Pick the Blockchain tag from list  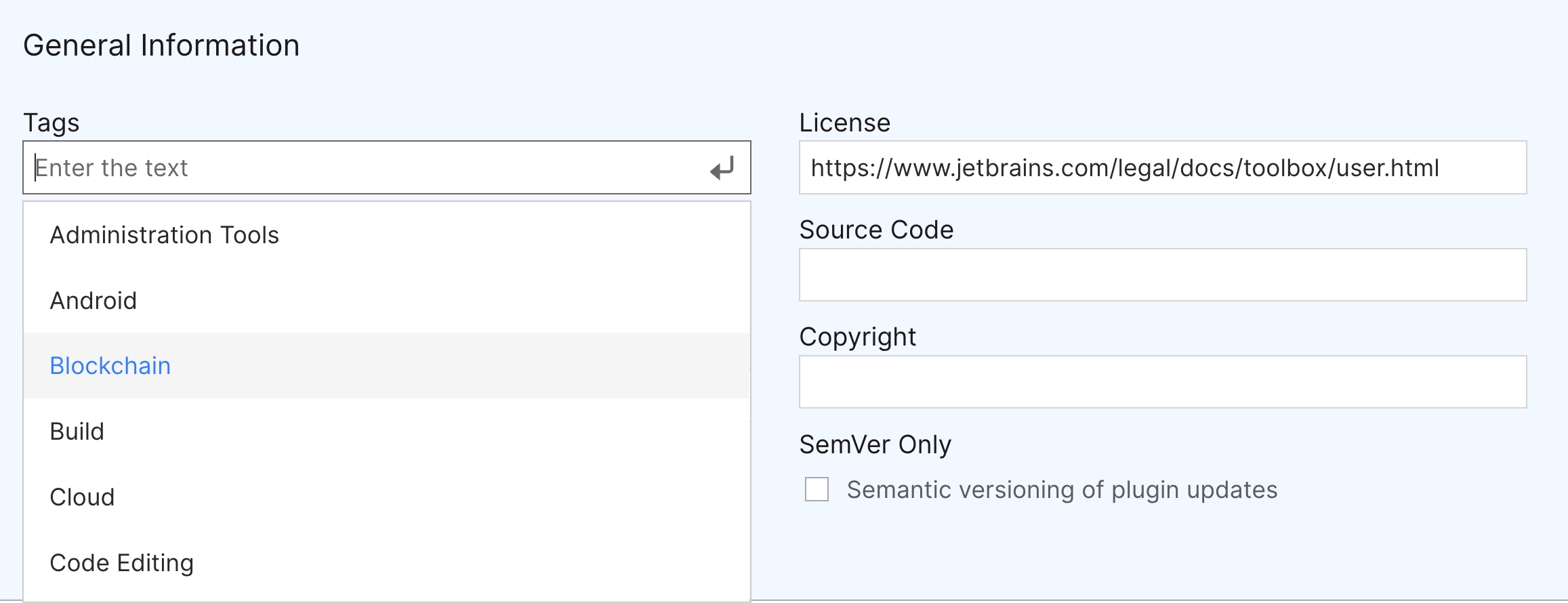coord(387,366)
